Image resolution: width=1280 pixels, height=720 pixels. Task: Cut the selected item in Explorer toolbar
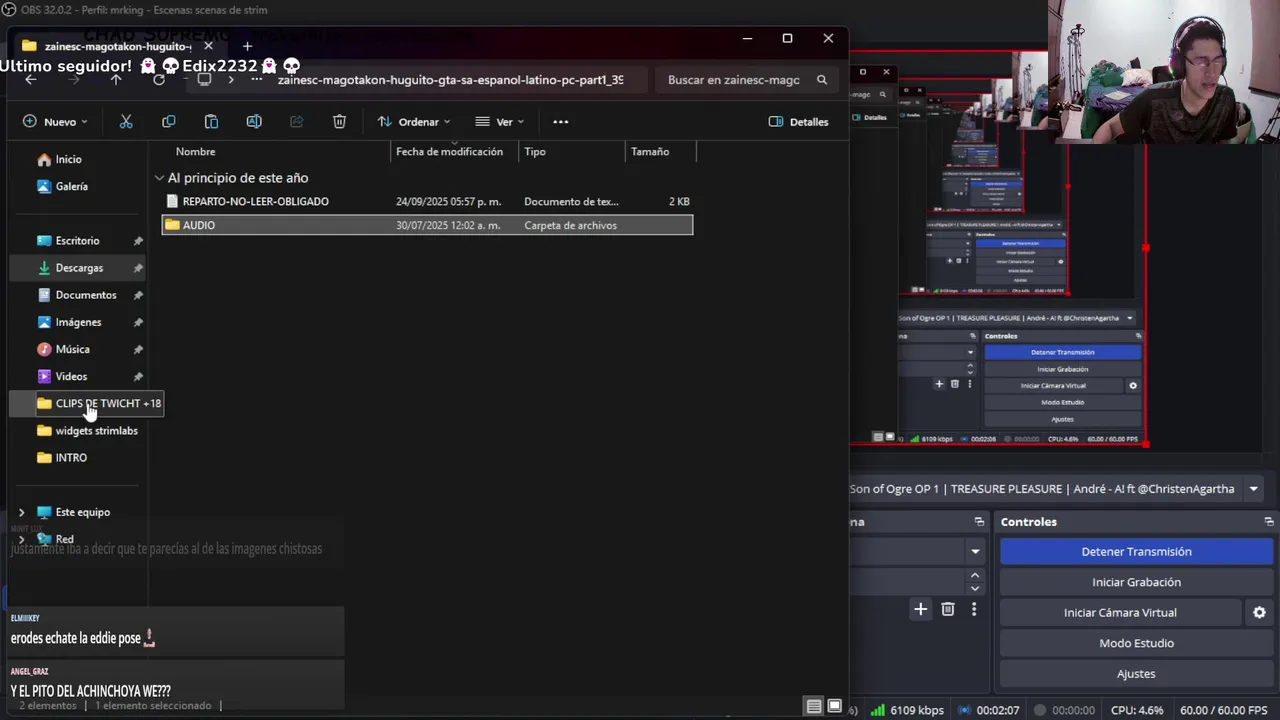pyautogui.click(x=126, y=122)
